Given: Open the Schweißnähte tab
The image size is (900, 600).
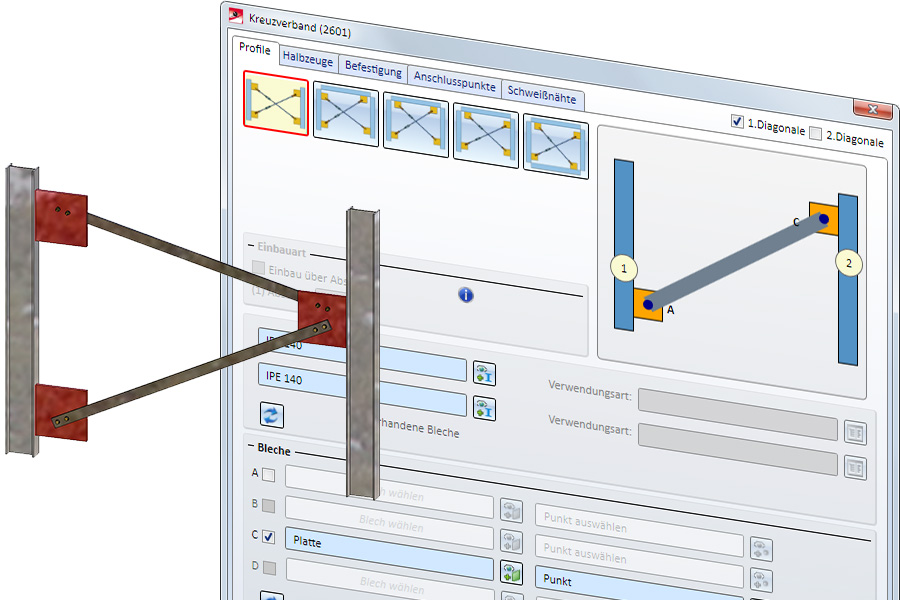Looking at the screenshot, I should [x=543, y=91].
